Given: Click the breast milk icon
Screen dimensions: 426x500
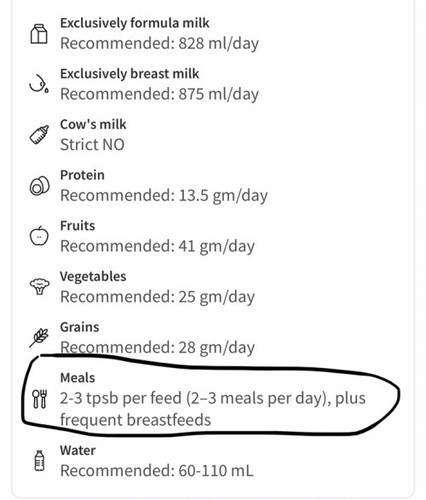Looking at the screenshot, I should tap(39, 83).
